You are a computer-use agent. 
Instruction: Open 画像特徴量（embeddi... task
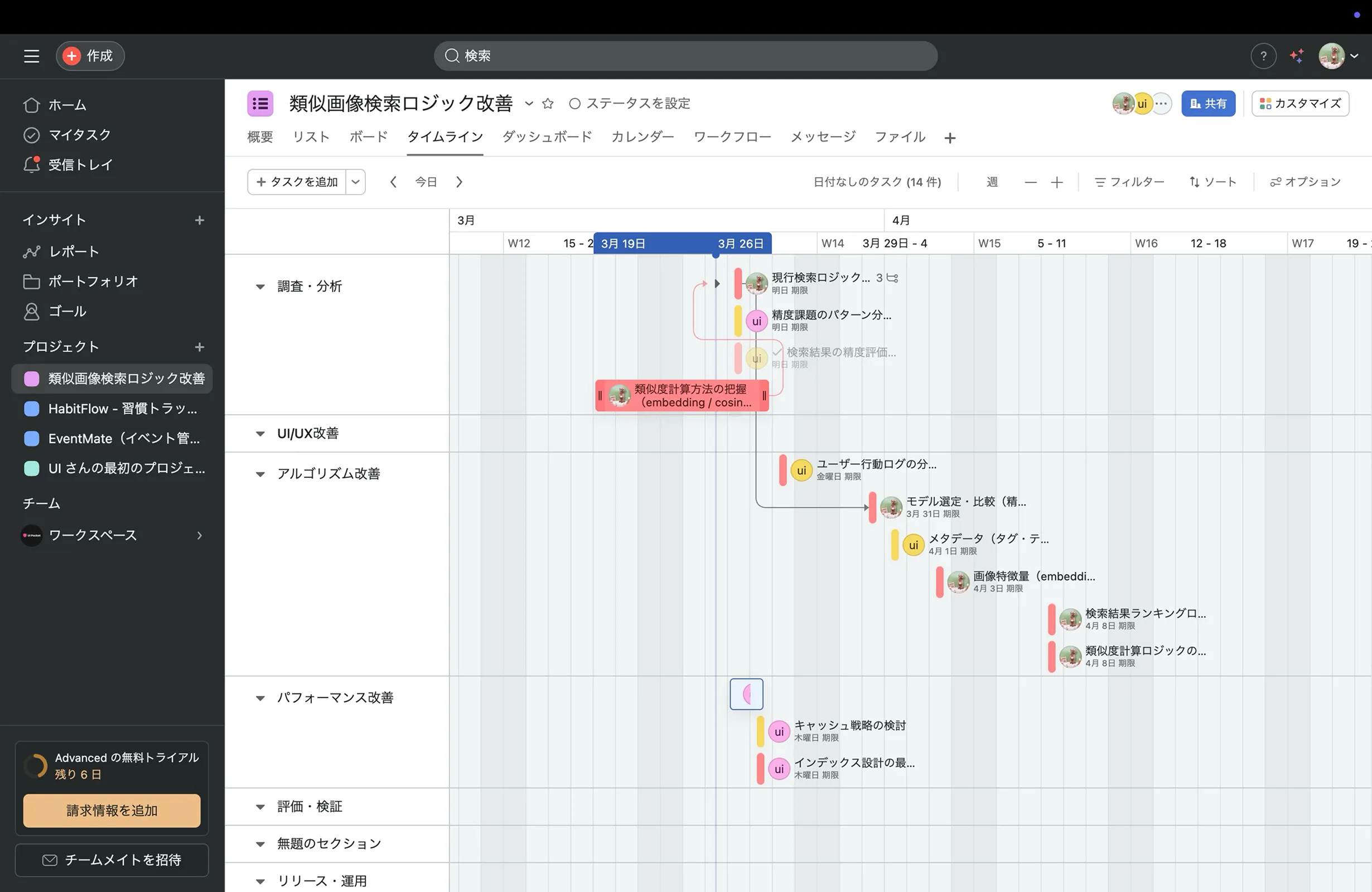click(1033, 576)
